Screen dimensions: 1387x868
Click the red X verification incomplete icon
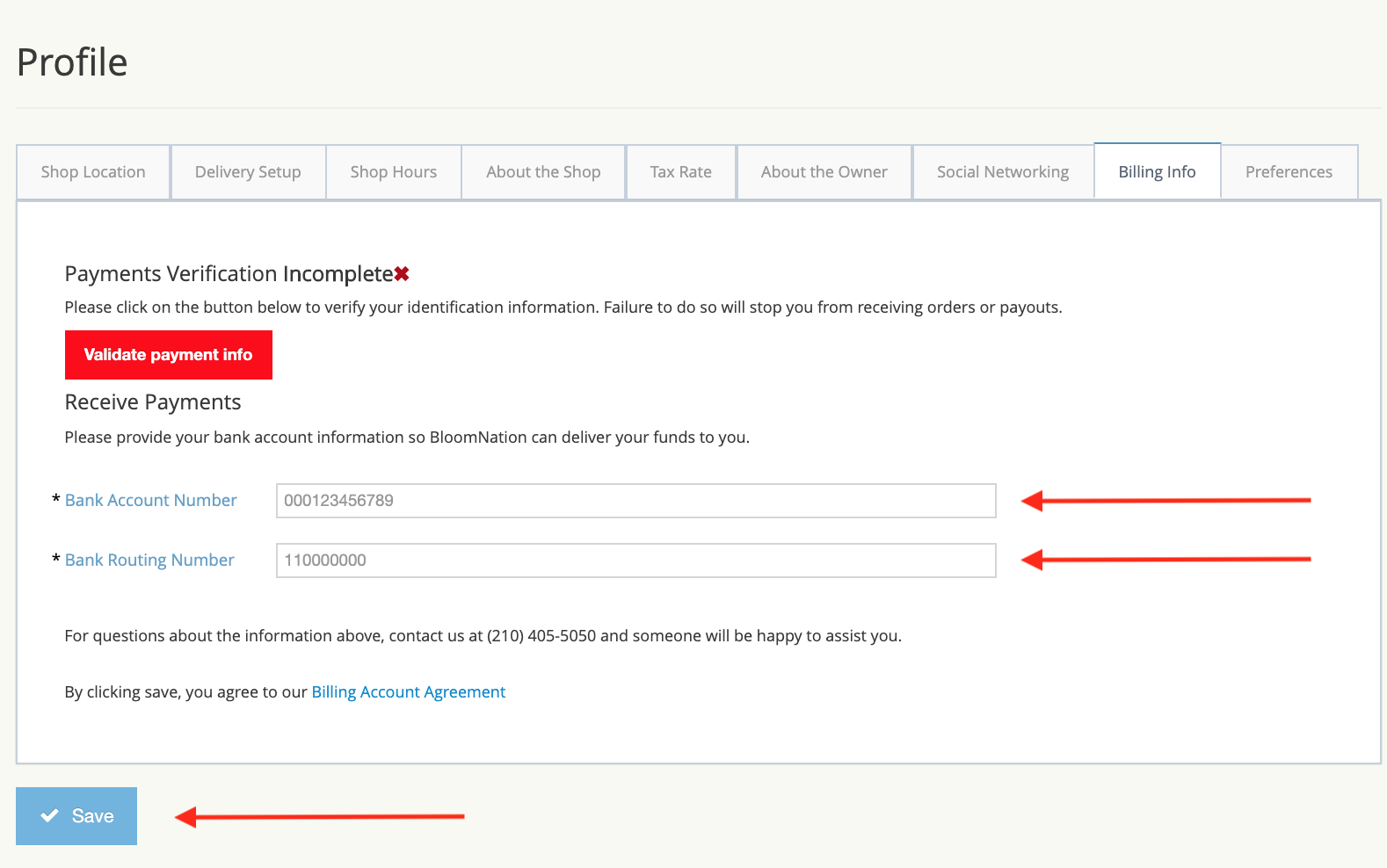(402, 274)
